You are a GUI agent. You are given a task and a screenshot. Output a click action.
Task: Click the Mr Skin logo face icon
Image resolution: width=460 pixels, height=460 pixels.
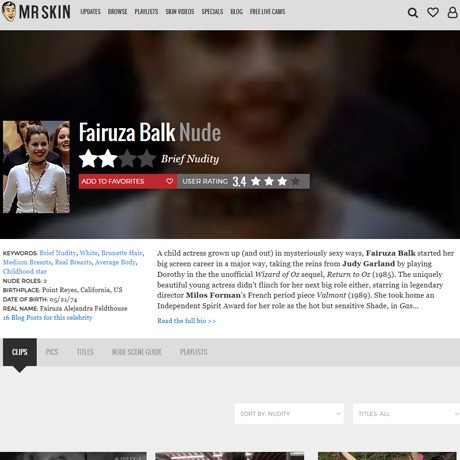[9, 12]
